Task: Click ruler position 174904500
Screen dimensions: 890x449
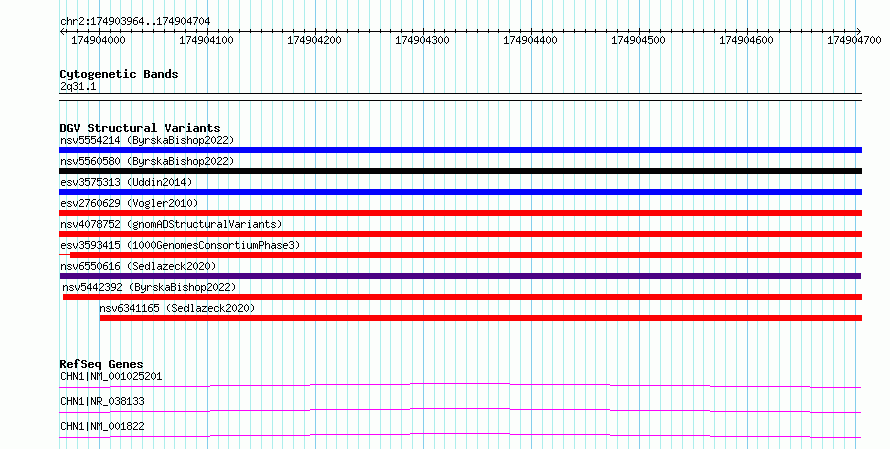Action: 639,40
